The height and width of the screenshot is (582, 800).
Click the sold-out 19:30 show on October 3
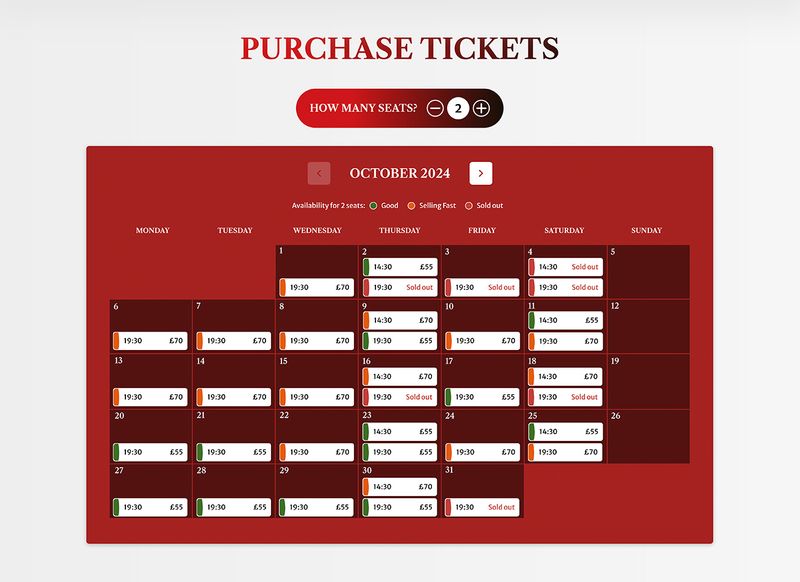[x=482, y=287]
